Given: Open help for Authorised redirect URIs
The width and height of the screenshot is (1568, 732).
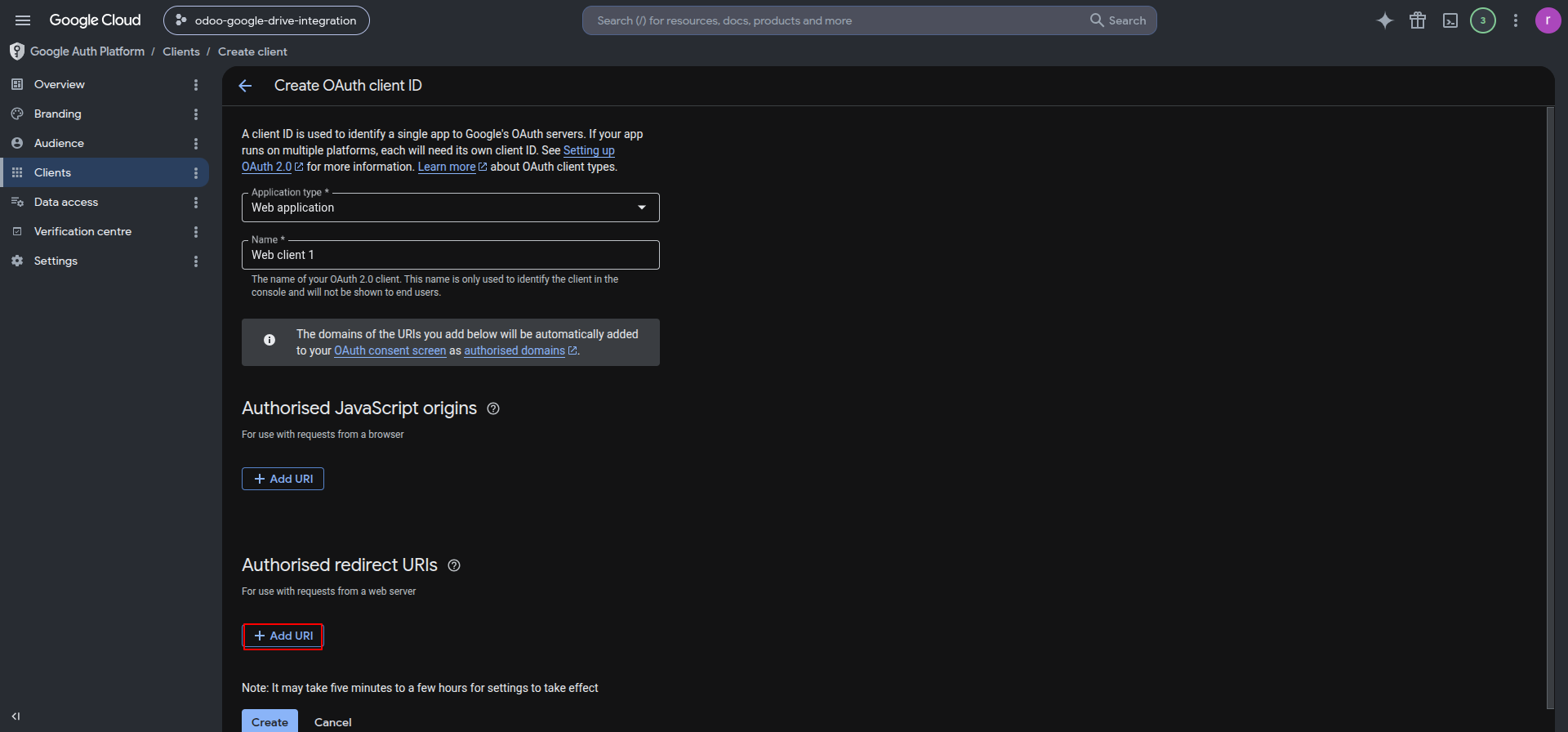Looking at the screenshot, I should (454, 565).
